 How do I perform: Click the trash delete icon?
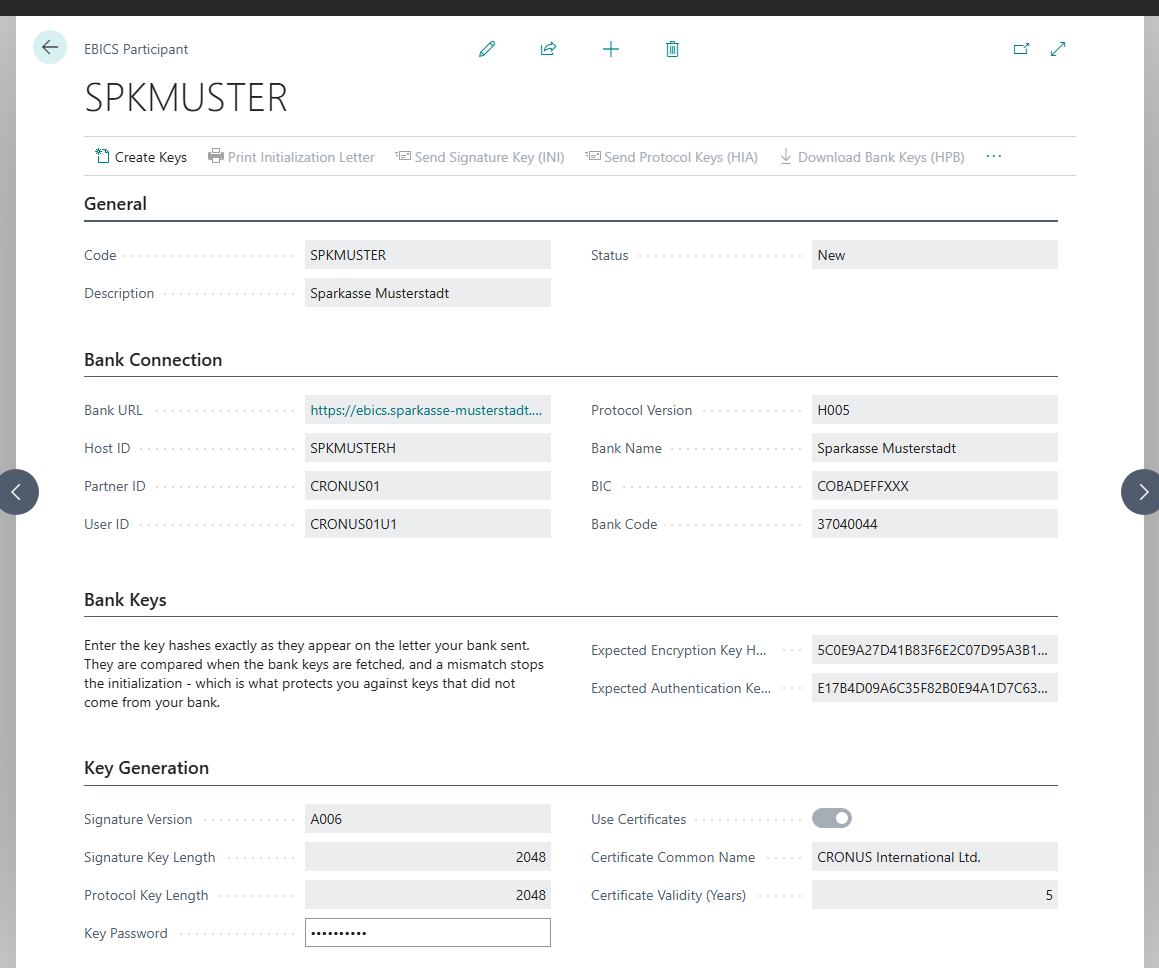(x=672, y=50)
